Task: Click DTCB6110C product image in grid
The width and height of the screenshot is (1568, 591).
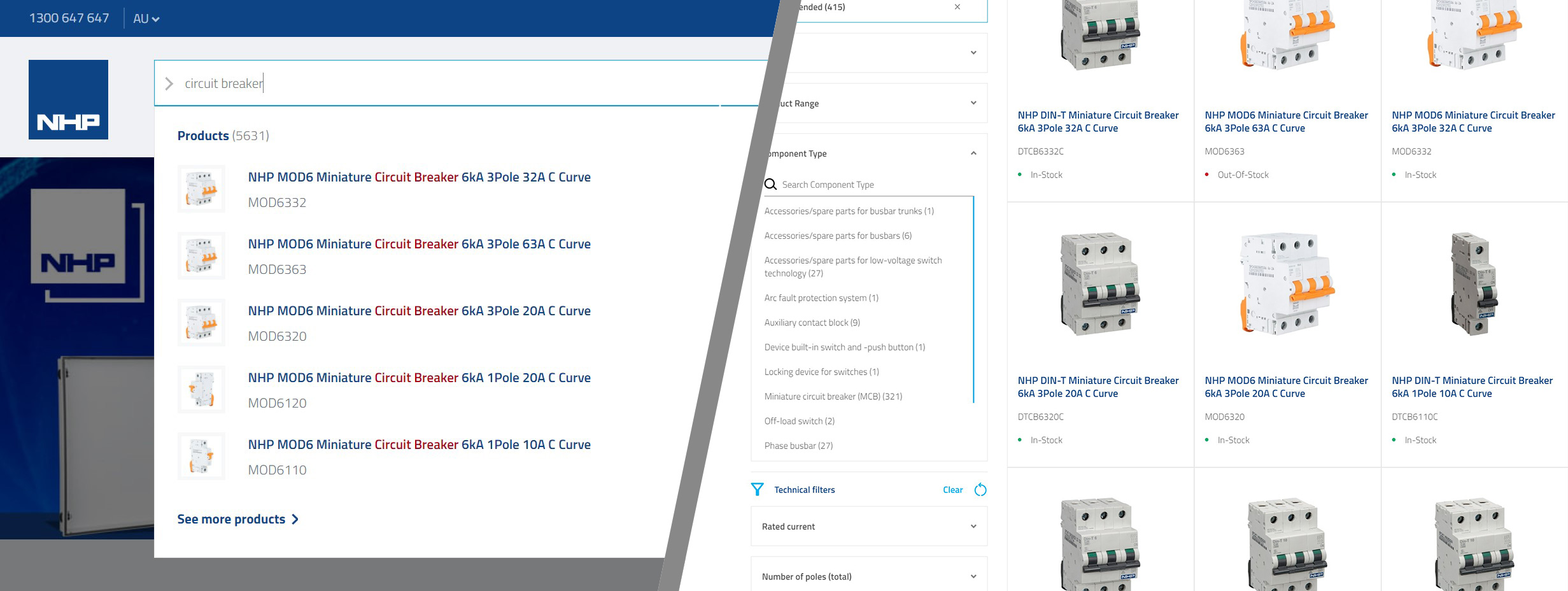Action: tap(1473, 283)
